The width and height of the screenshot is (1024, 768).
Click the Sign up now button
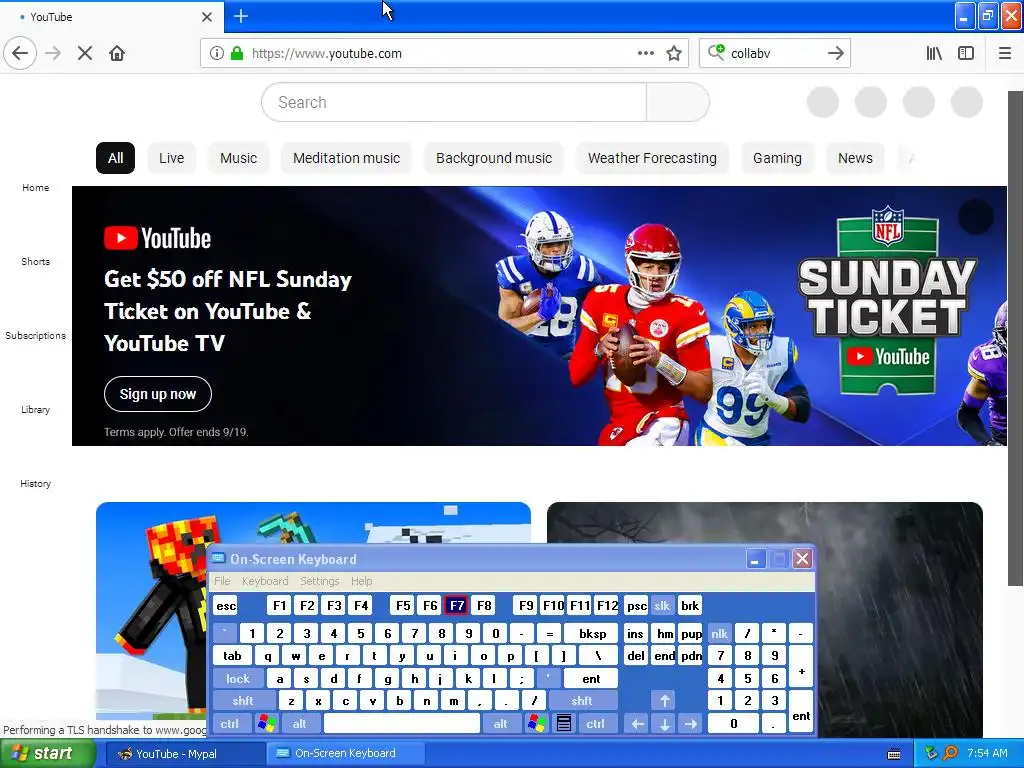(x=157, y=394)
